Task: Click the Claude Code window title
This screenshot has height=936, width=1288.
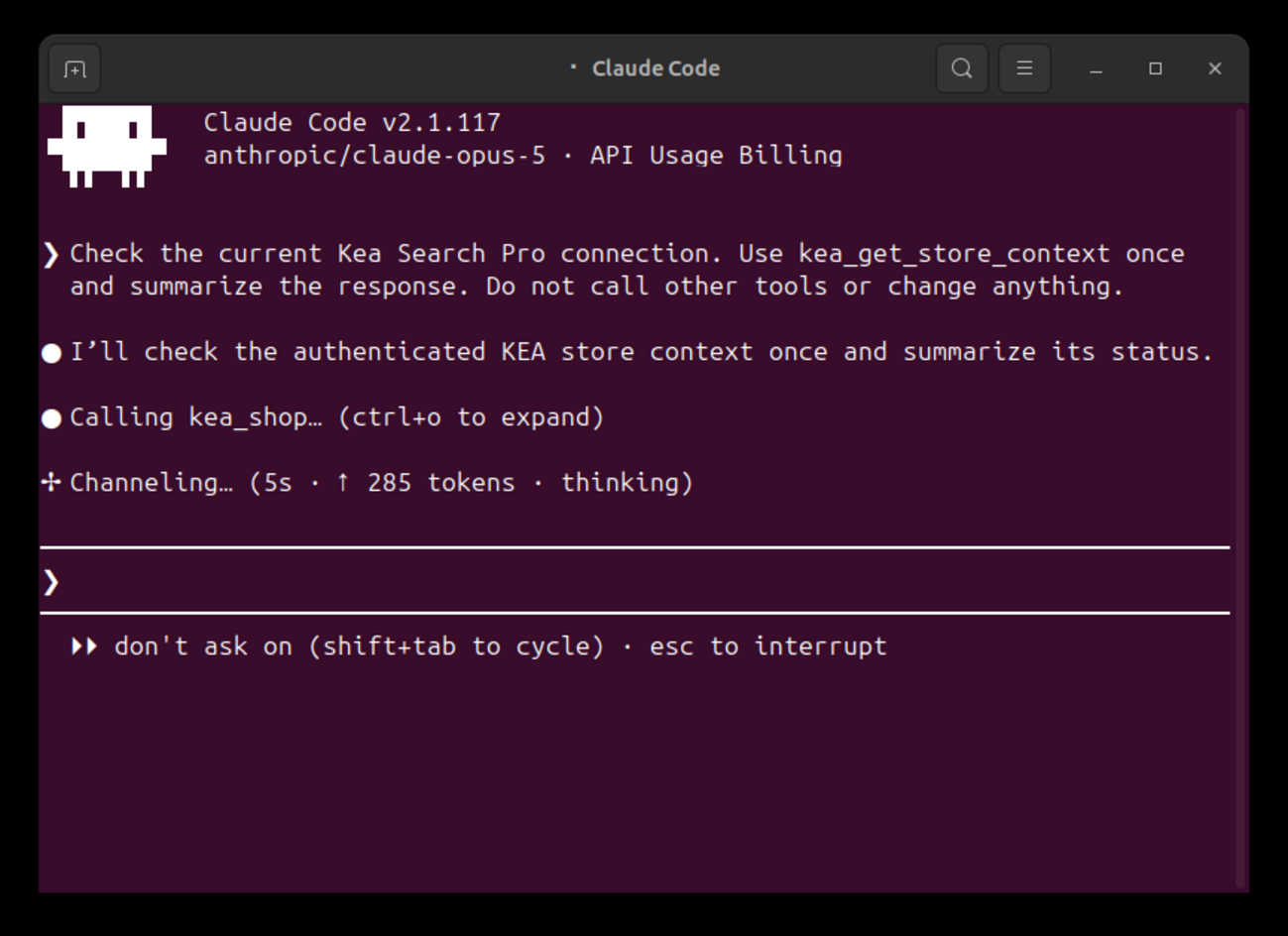Action: 655,68
